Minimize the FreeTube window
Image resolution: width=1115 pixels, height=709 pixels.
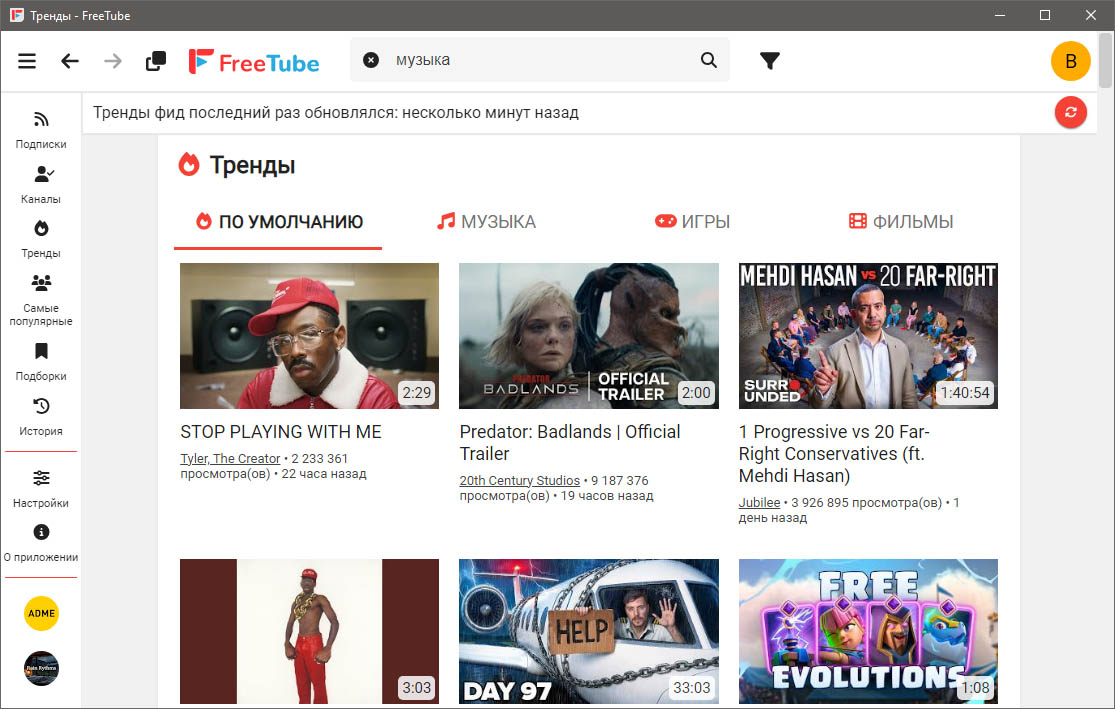click(x=1000, y=15)
